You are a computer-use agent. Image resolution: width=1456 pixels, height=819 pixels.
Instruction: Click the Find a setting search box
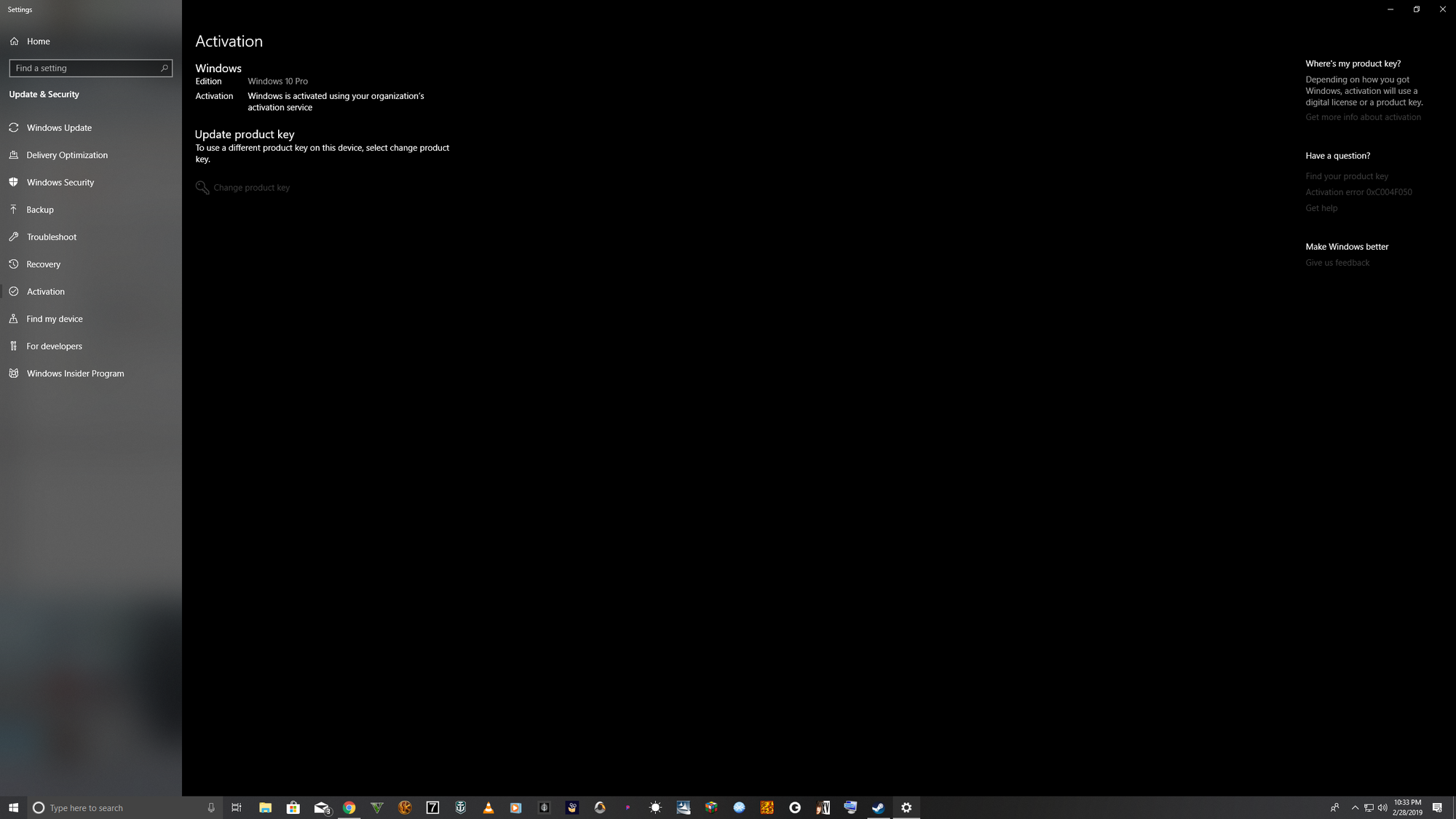coord(90,68)
